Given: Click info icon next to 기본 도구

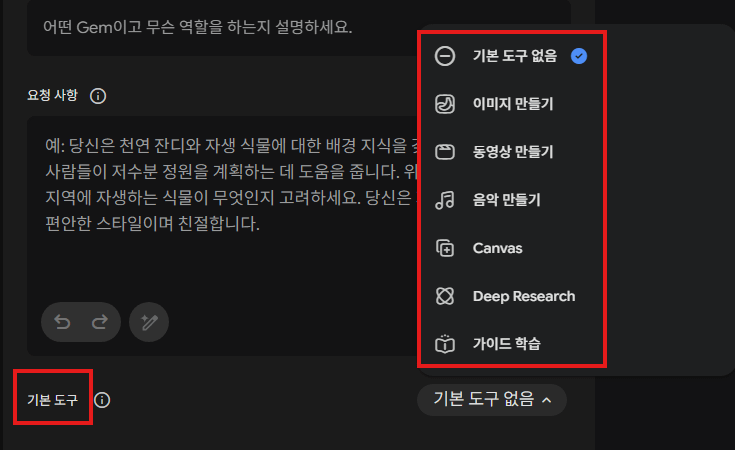Looking at the screenshot, I should (102, 400).
